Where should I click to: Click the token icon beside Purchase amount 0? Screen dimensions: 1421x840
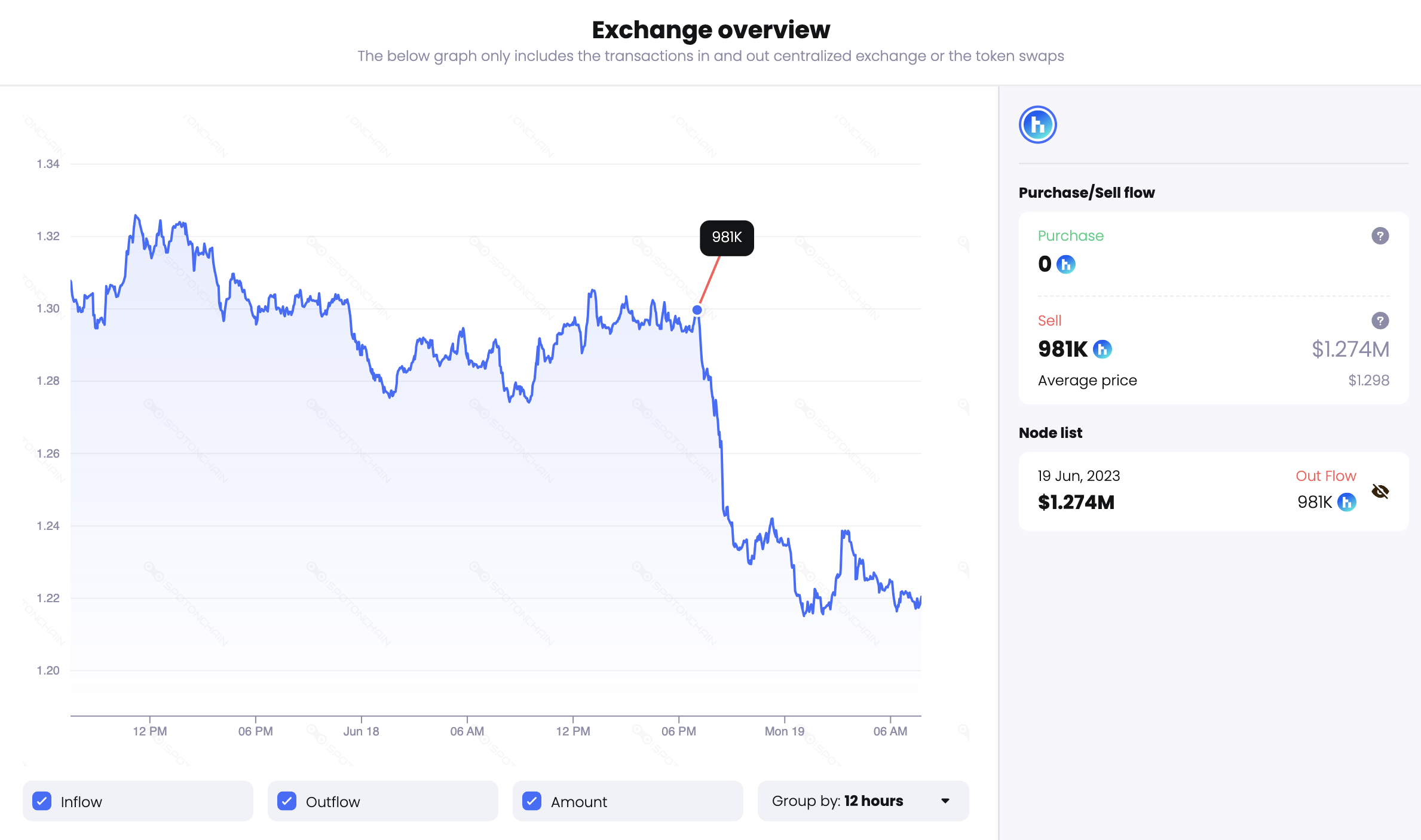(x=1065, y=264)
